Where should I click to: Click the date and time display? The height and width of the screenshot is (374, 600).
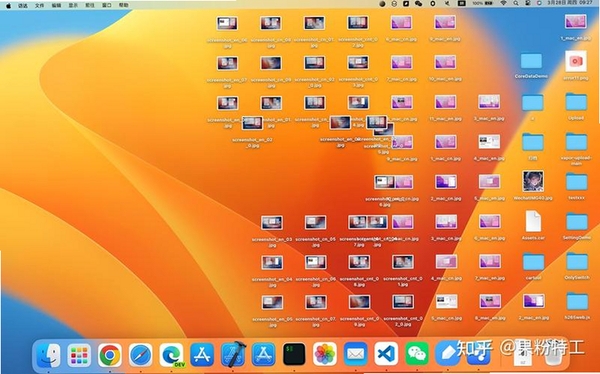click(571, 3)
